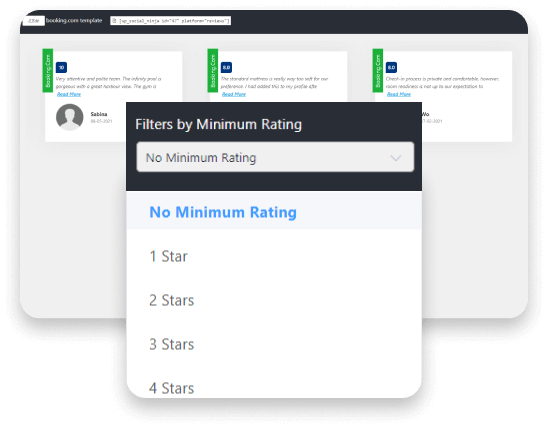
Task: Open Read More on the mattress review
Action: [234, 94]
